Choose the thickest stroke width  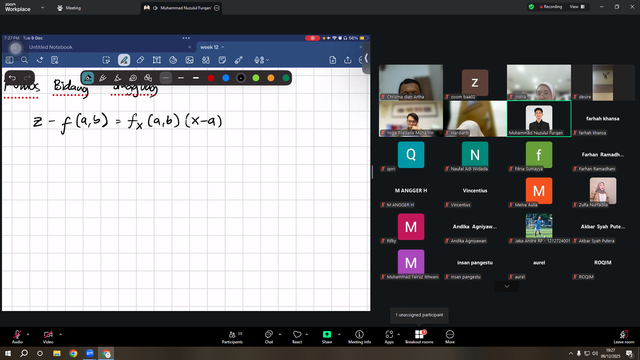click(x=196, y=78)
